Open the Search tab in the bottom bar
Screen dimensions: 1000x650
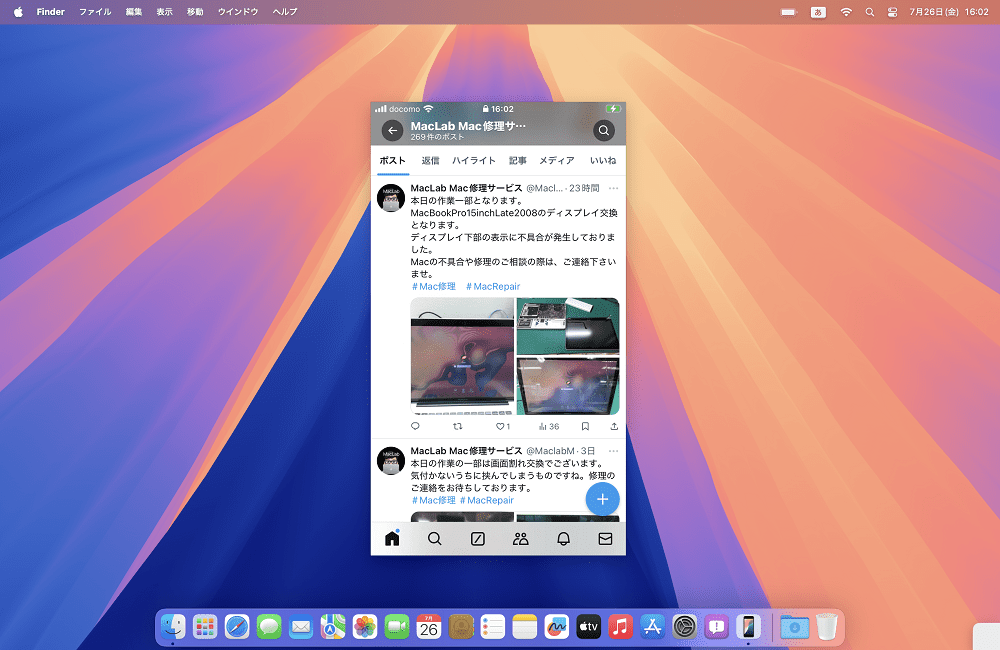(x=434, y=538)
